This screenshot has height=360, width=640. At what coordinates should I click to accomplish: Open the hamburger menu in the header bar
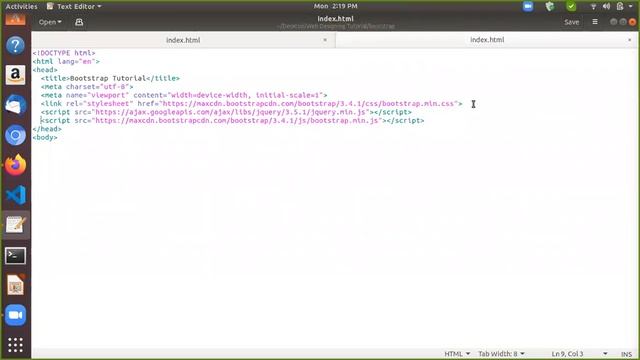(x=595, y=22)
